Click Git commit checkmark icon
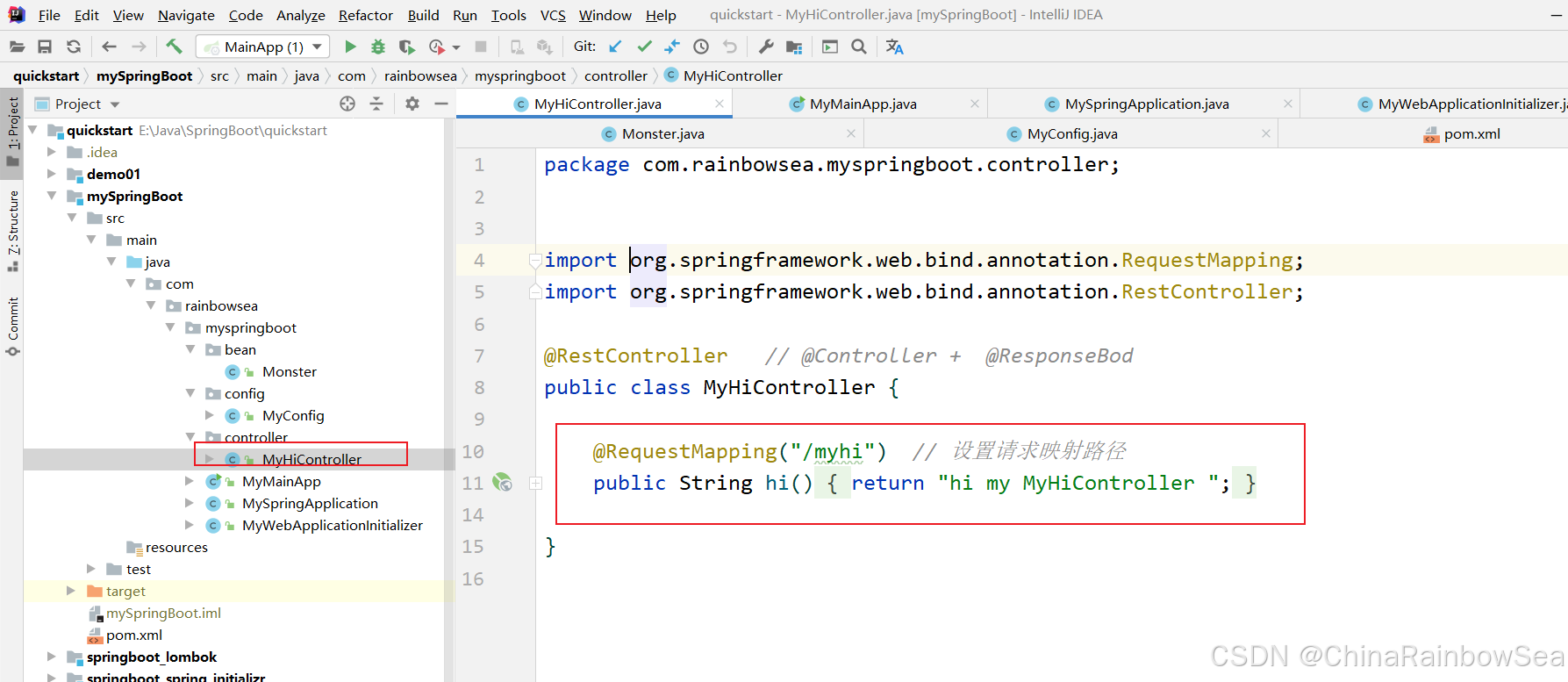Viewport: 1568px width, 682px height. [644, 47]
